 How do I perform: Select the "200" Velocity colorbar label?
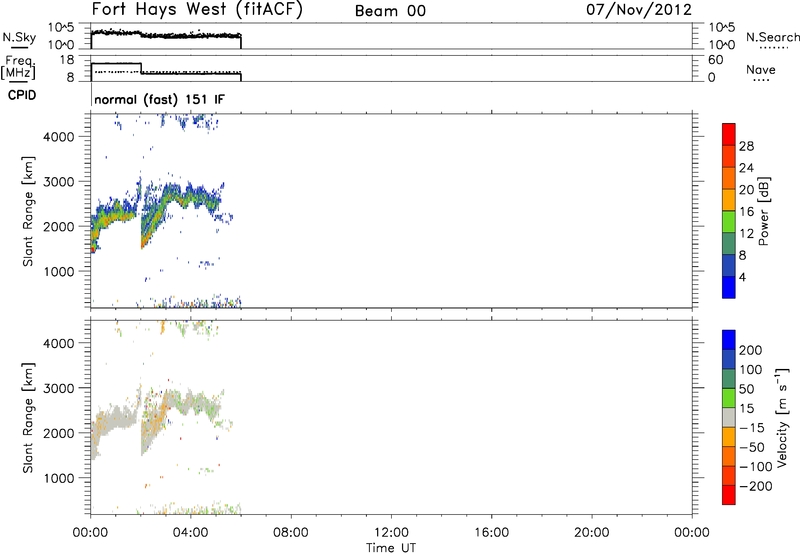click(x=751, y=350)
